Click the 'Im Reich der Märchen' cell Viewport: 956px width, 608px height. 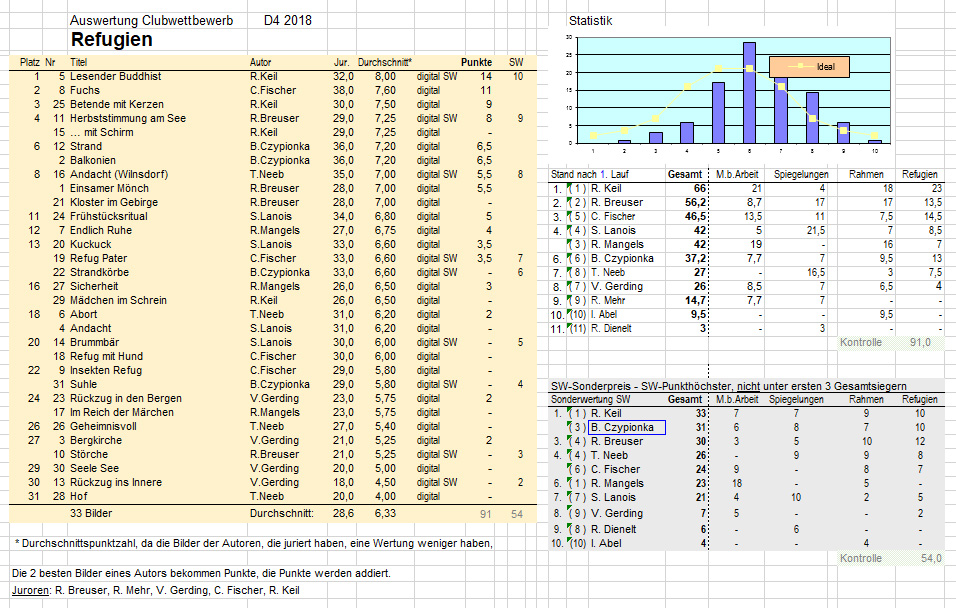[x=122, y=413]
